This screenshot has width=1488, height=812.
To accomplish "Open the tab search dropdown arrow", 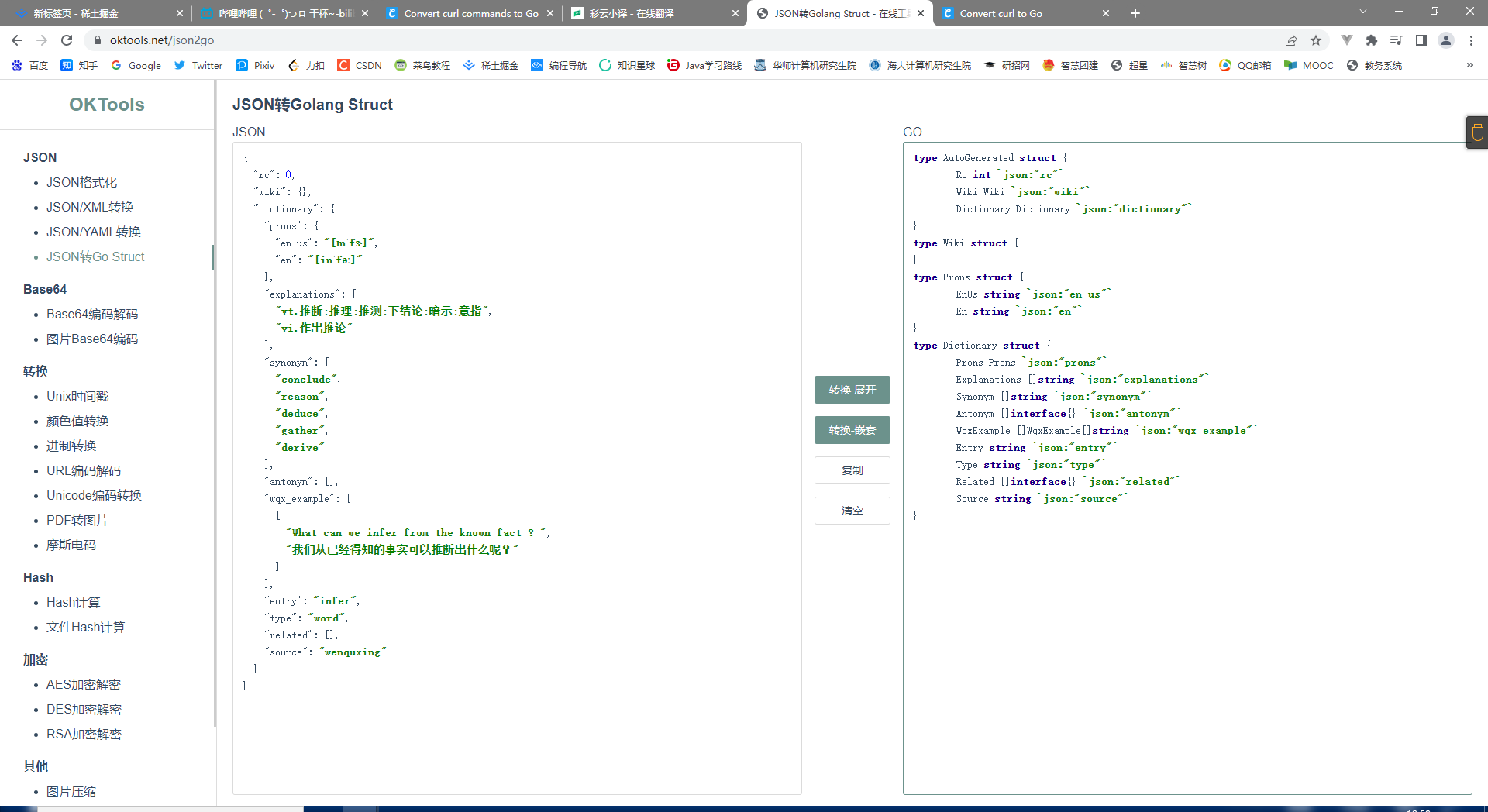I will [x=1363, y=12].
